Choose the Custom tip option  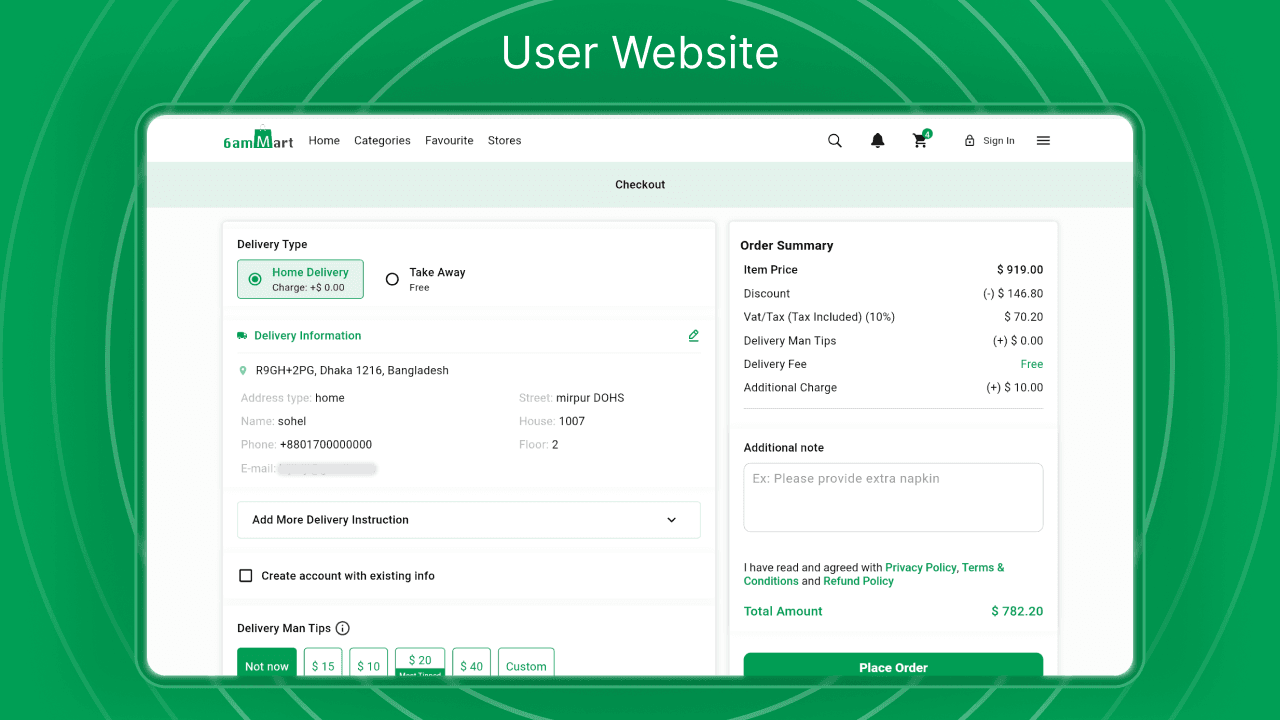526,665
